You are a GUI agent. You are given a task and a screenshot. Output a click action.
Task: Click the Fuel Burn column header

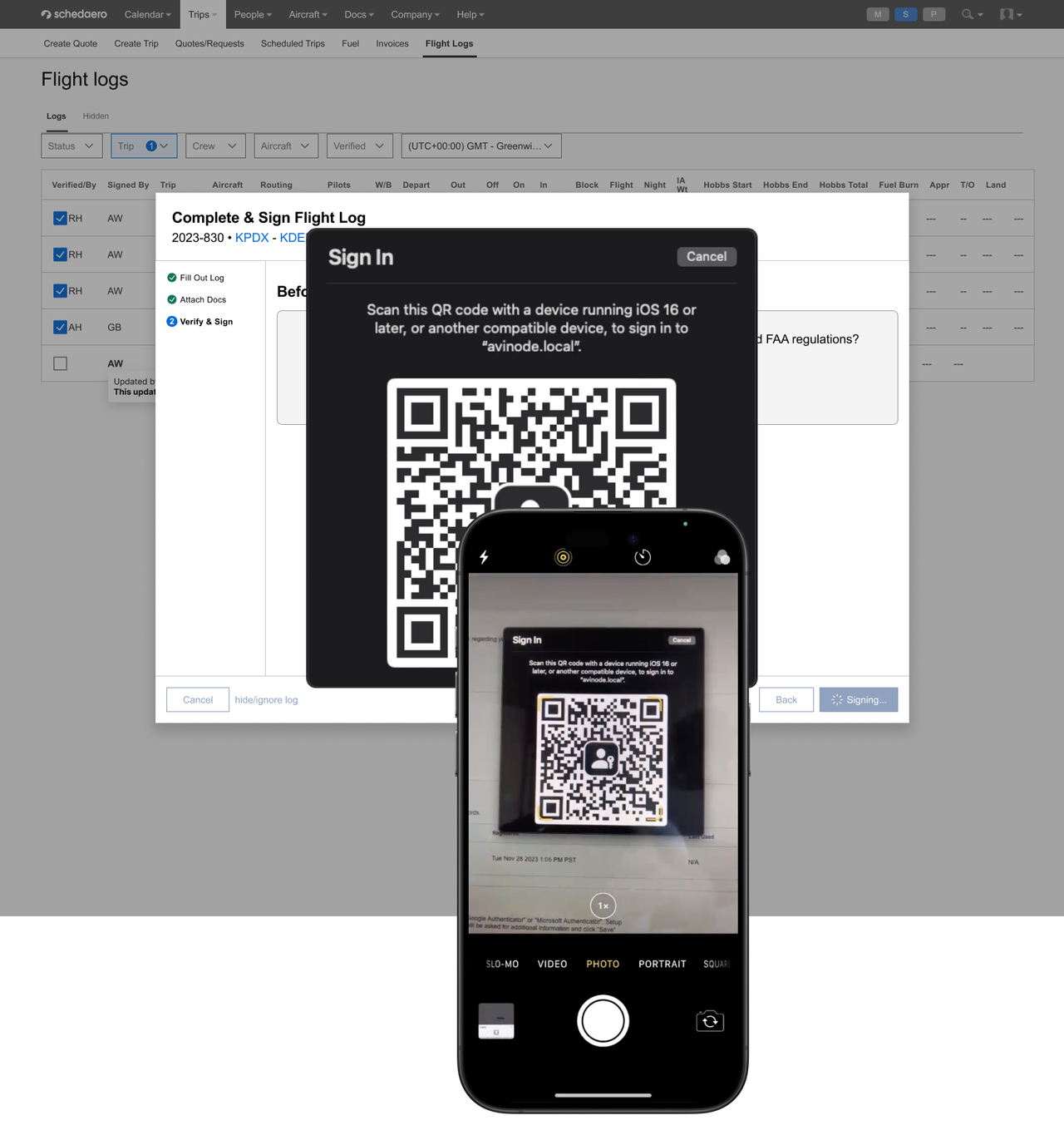pos(899,185)
